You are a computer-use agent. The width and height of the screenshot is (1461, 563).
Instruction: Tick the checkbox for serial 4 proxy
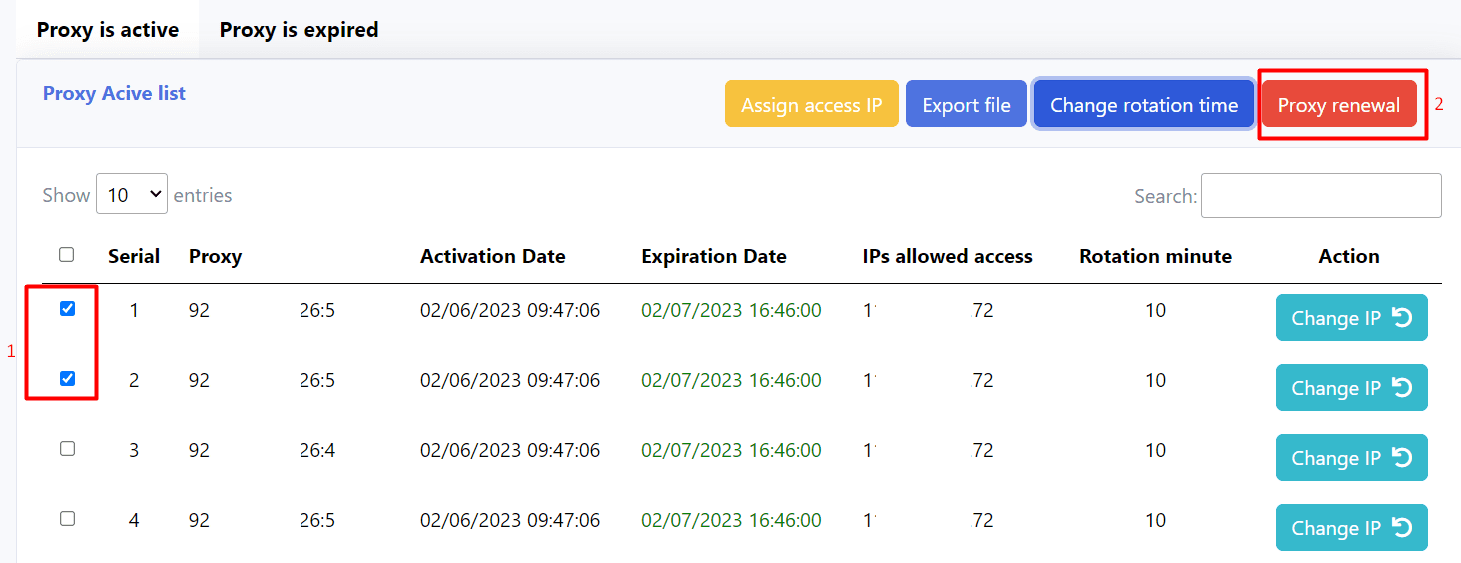click(x=68, y=519)
